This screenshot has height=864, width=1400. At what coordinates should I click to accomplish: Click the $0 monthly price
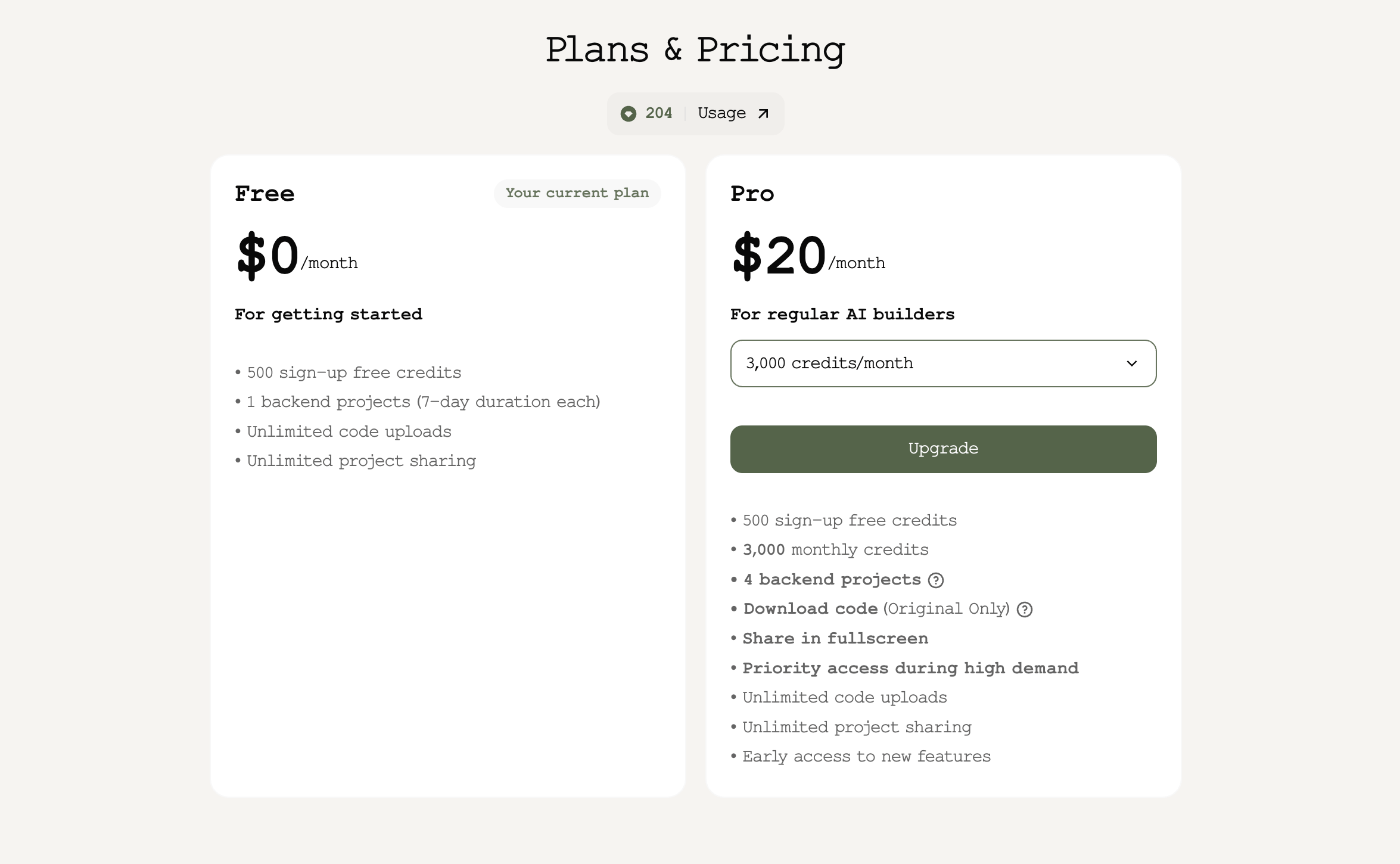point(268,256)
